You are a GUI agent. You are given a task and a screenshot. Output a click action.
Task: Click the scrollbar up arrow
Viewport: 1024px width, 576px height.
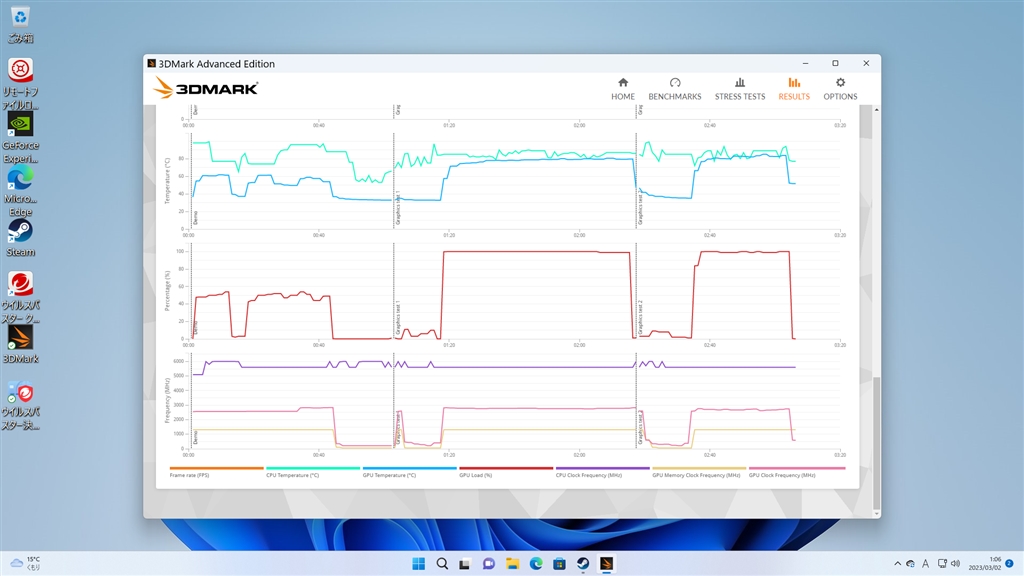pos(876,110)
